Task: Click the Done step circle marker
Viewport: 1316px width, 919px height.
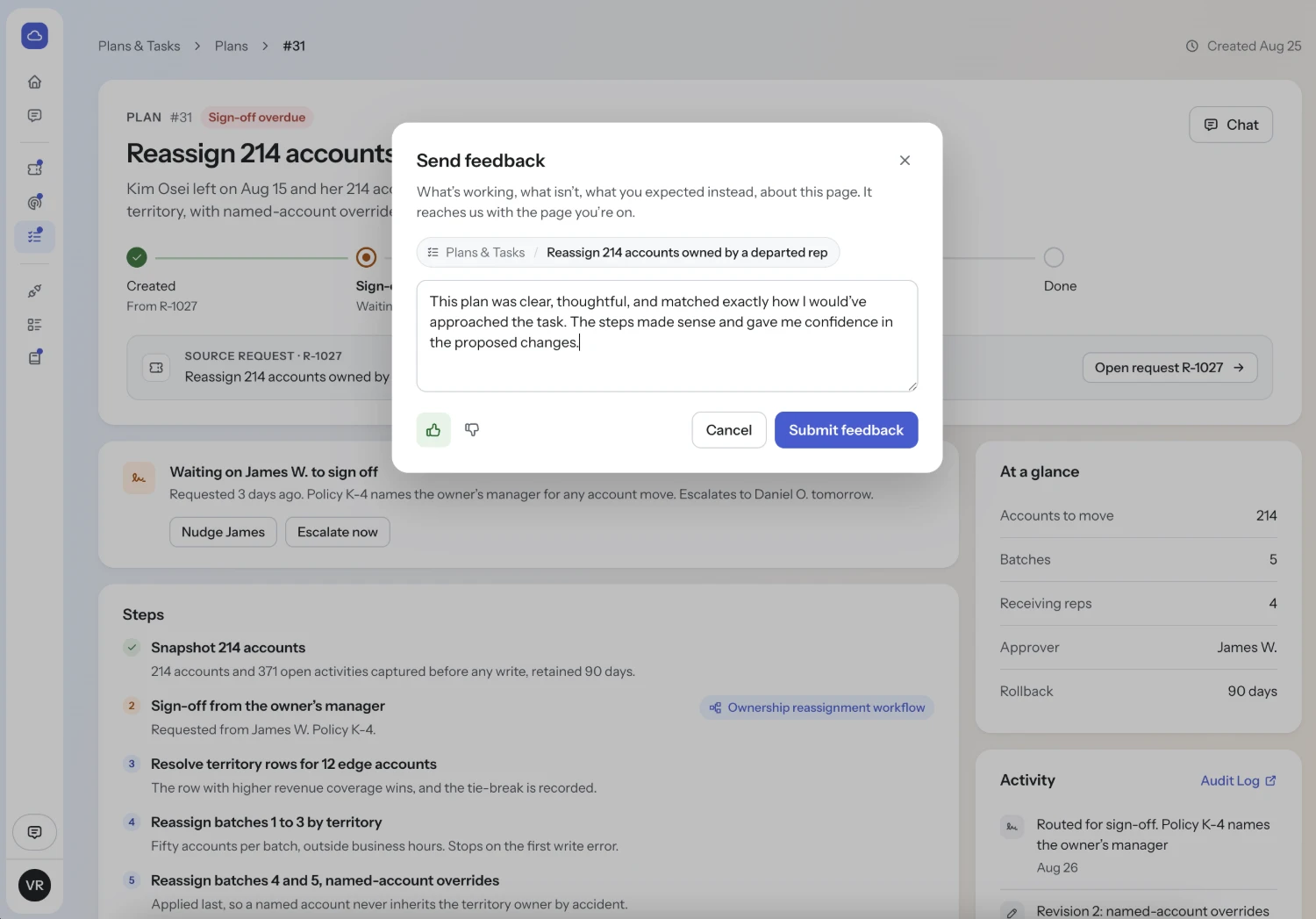Action: pyautogui.click(x=1054, y=257)
